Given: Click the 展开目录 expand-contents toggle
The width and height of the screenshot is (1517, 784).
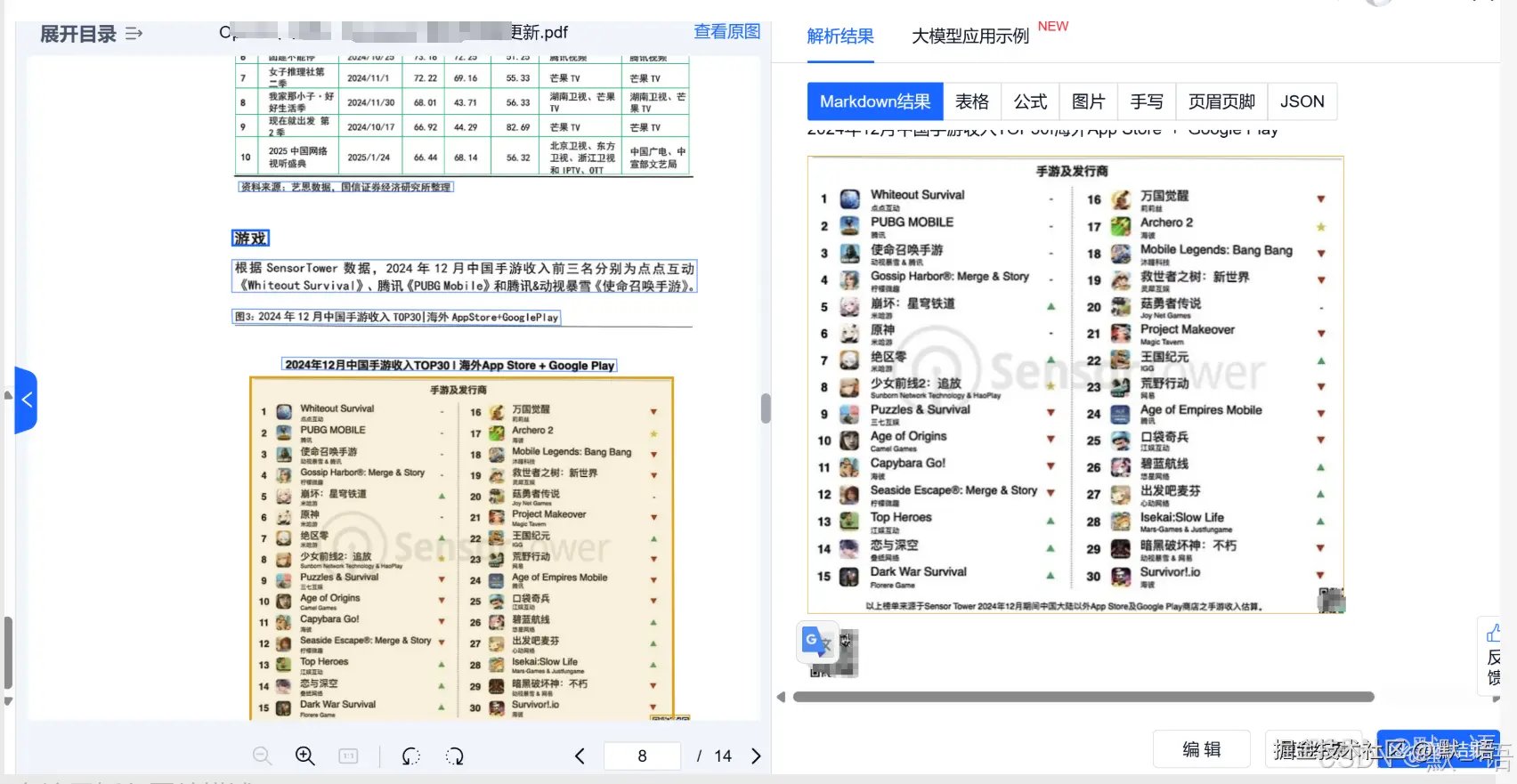Looking at the screenshot, I should click(91, 34).
